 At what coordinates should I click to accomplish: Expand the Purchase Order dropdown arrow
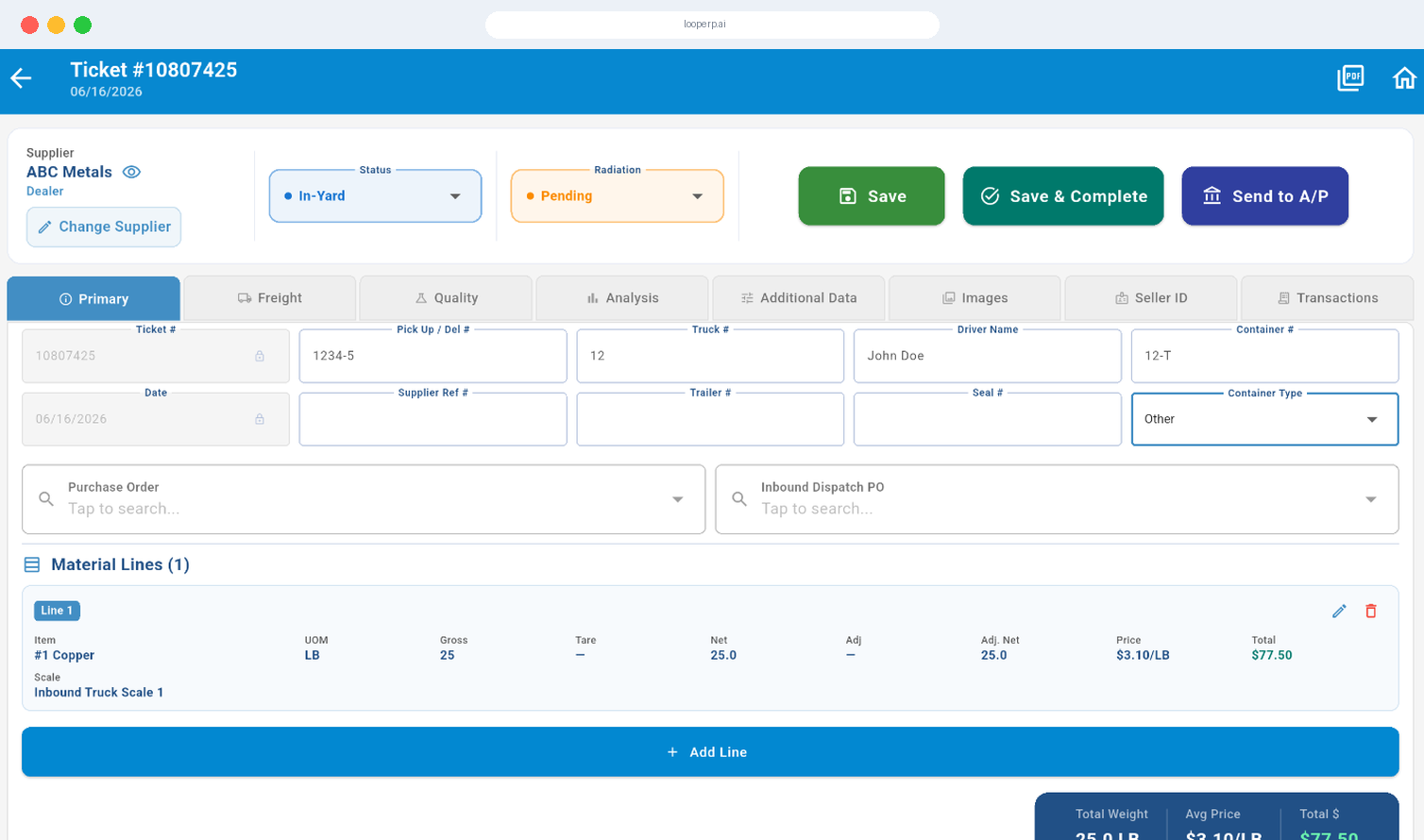[x=678, y=499]
